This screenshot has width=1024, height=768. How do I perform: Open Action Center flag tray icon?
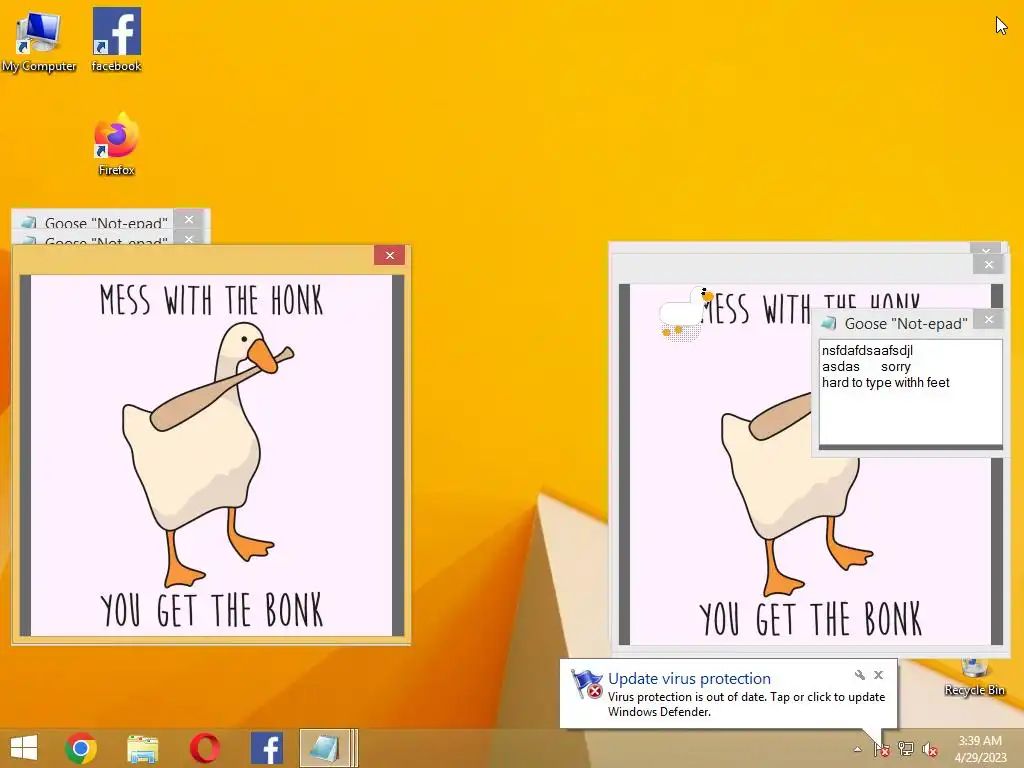pos(882,749)
